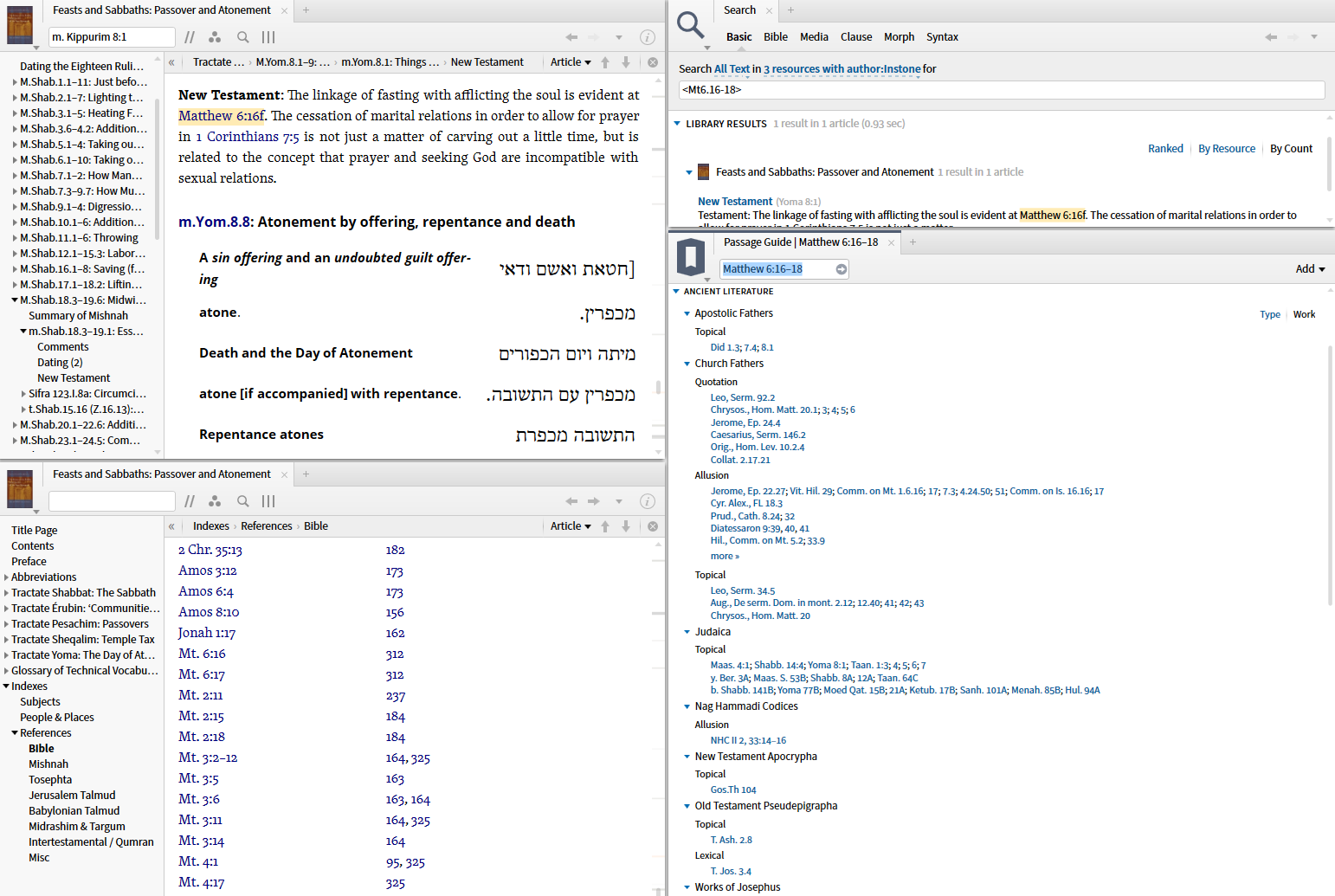Open info icon in bottom-left panel
Viewport: 1335px width, 896px height.
(x=647, y=501)
